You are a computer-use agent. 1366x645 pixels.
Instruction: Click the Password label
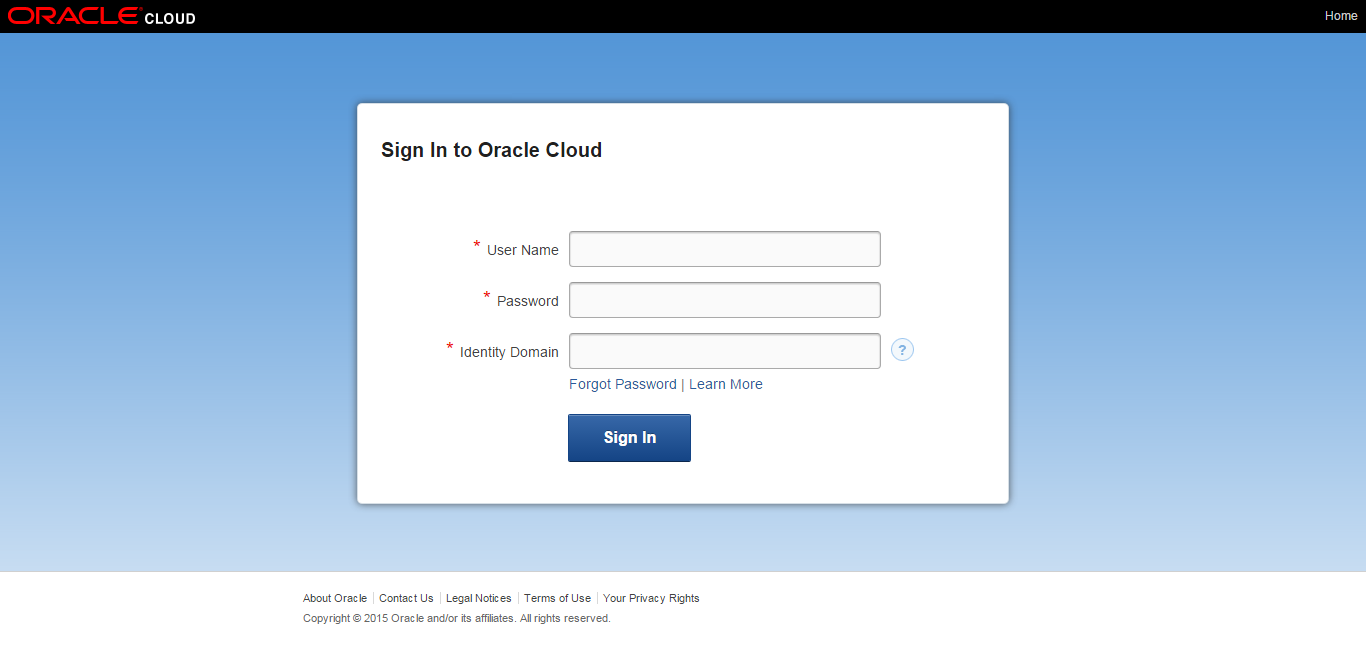528,301
